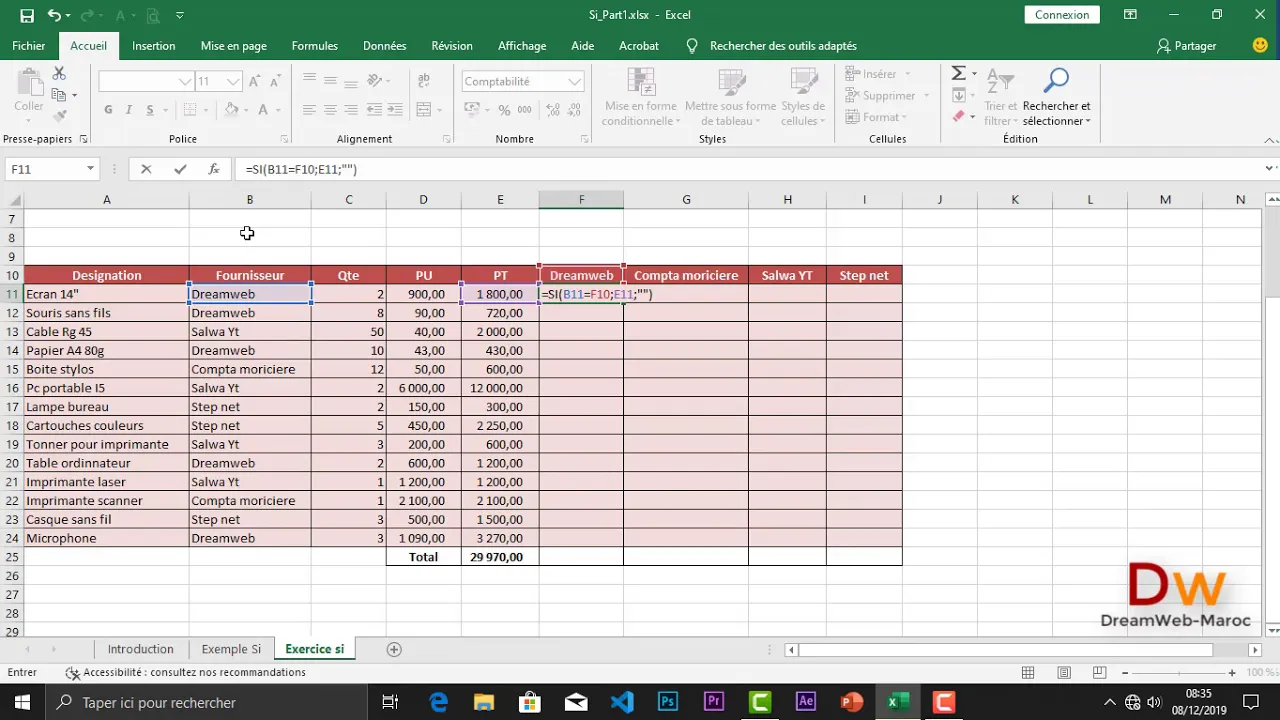Screen dimensions: 1280x720
Task: Switch to the Formules ribbon tab
Action: [x=315, y=46]
